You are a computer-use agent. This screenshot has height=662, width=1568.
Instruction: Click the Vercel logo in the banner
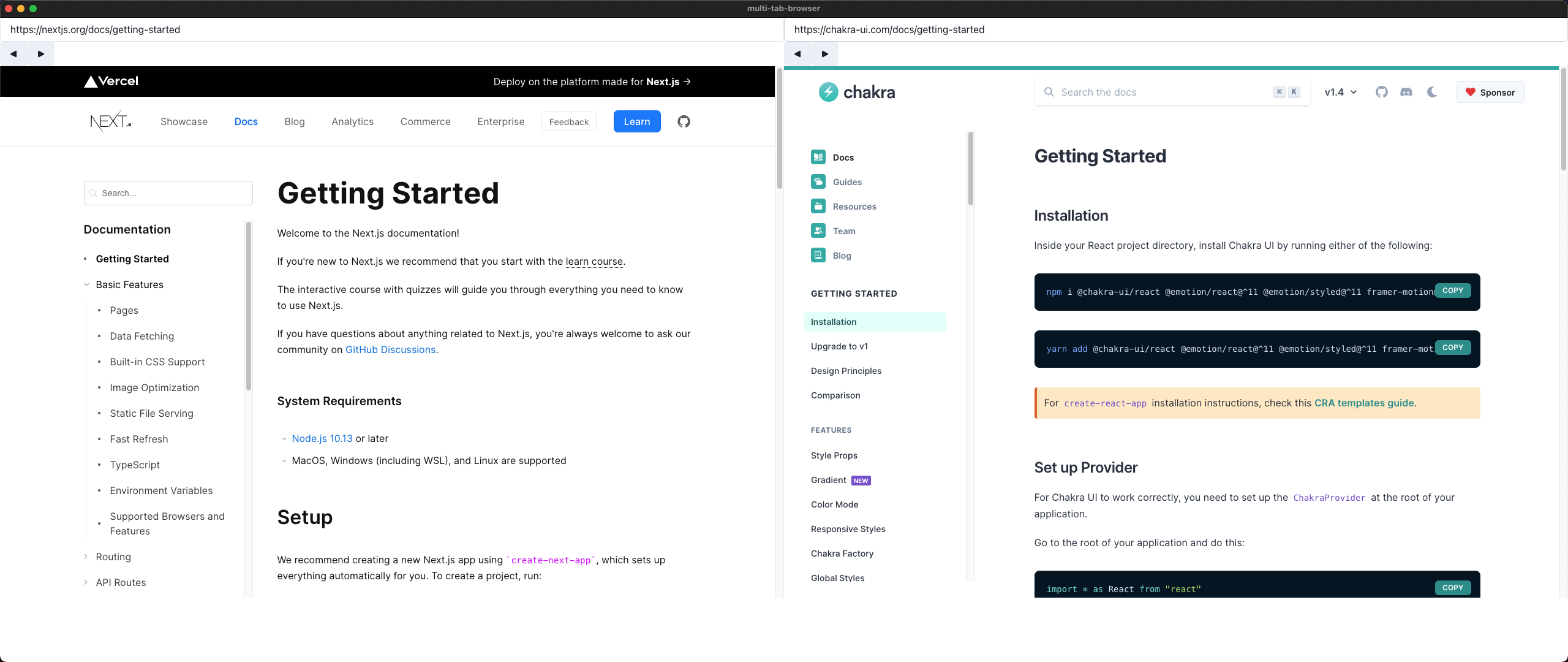(110, 81)
